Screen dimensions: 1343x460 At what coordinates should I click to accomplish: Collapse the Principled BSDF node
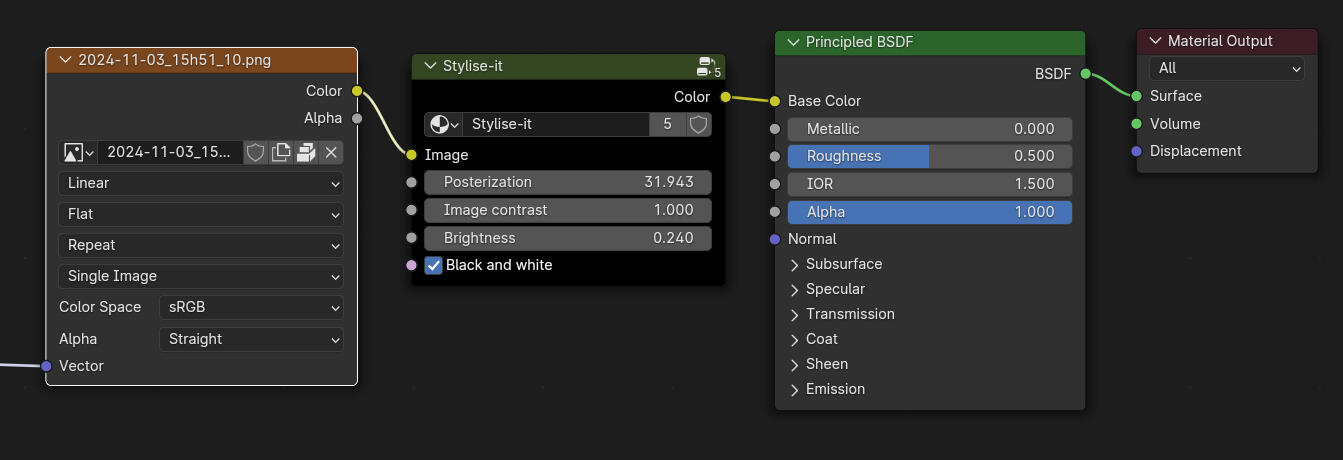pos(794,42)
